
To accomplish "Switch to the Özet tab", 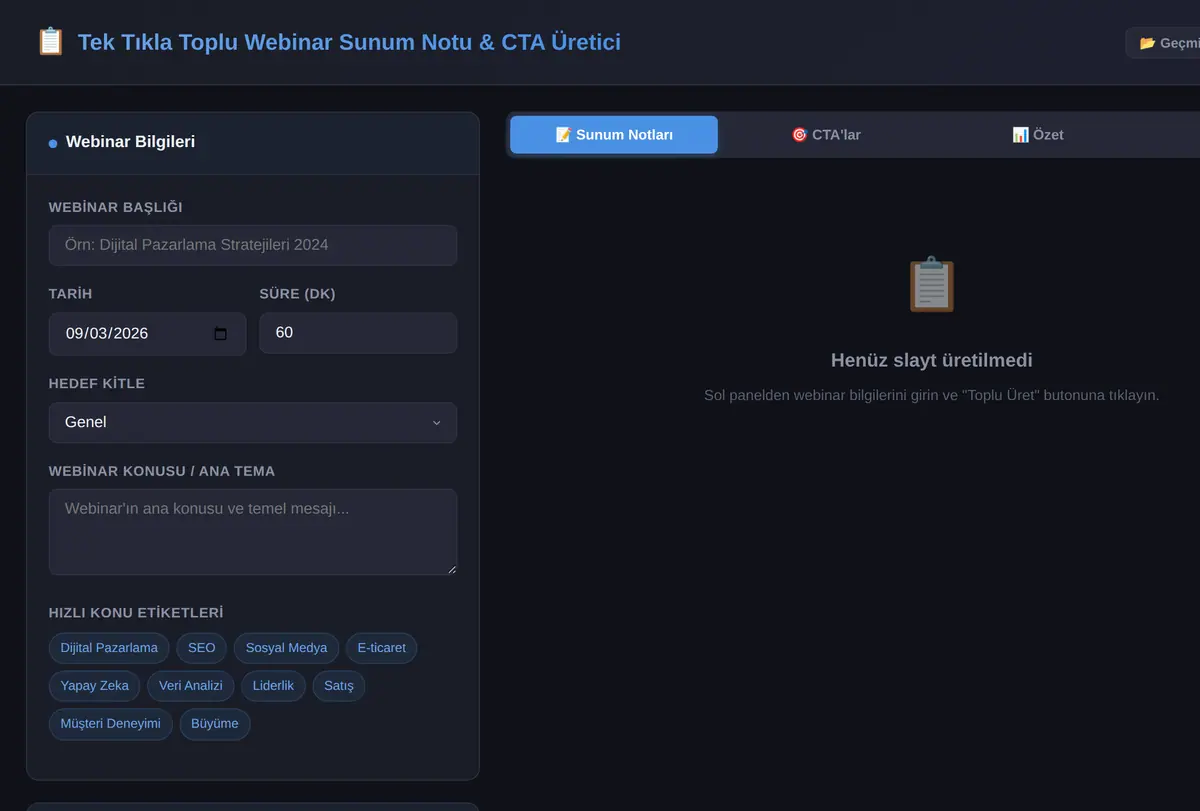I will coord(1038,135).
